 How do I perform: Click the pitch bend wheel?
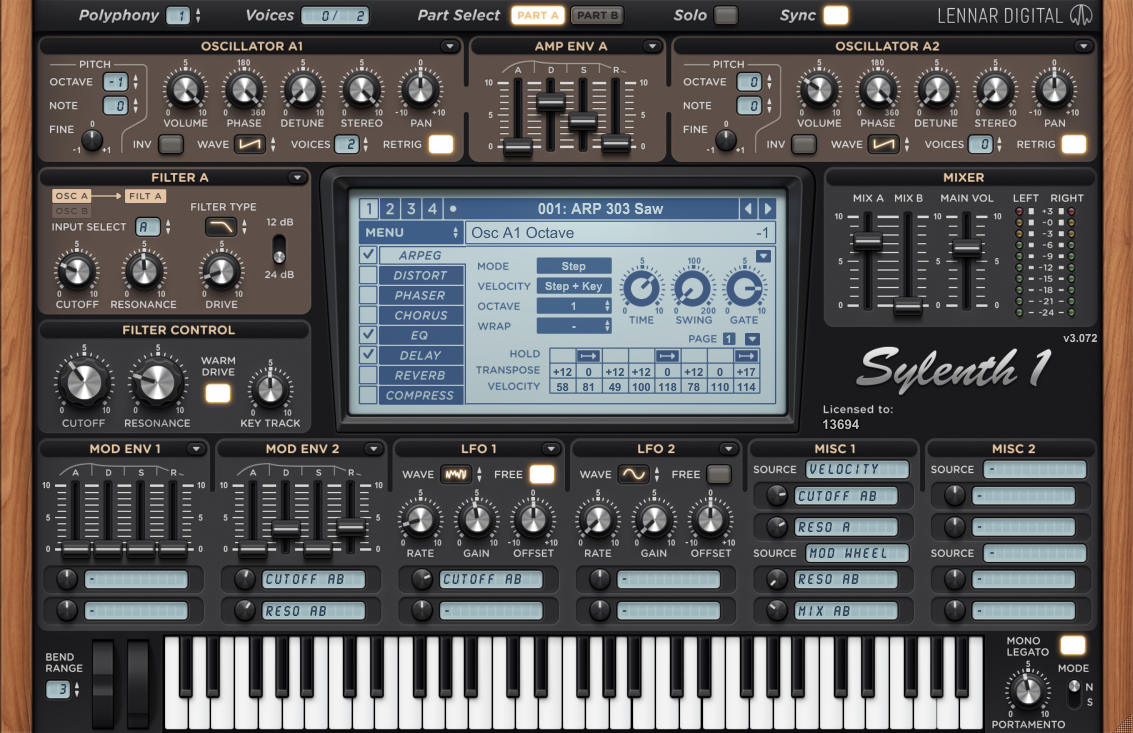(x=103, y=682)
